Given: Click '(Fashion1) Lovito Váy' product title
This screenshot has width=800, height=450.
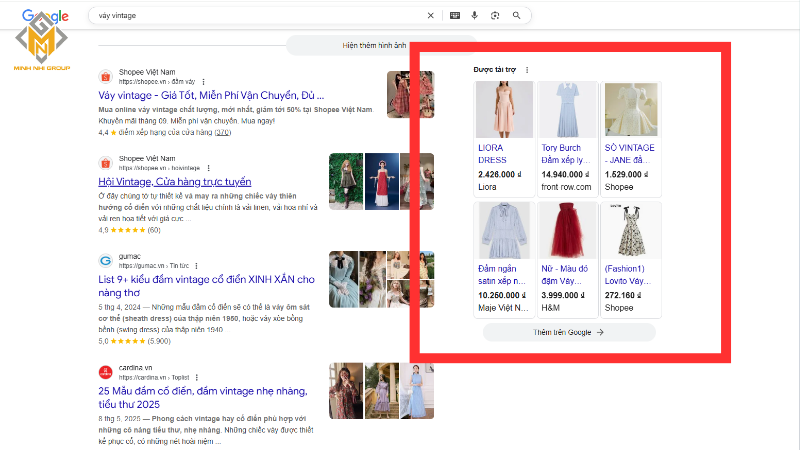Looking at the screenshot, I should pos(628,274).
